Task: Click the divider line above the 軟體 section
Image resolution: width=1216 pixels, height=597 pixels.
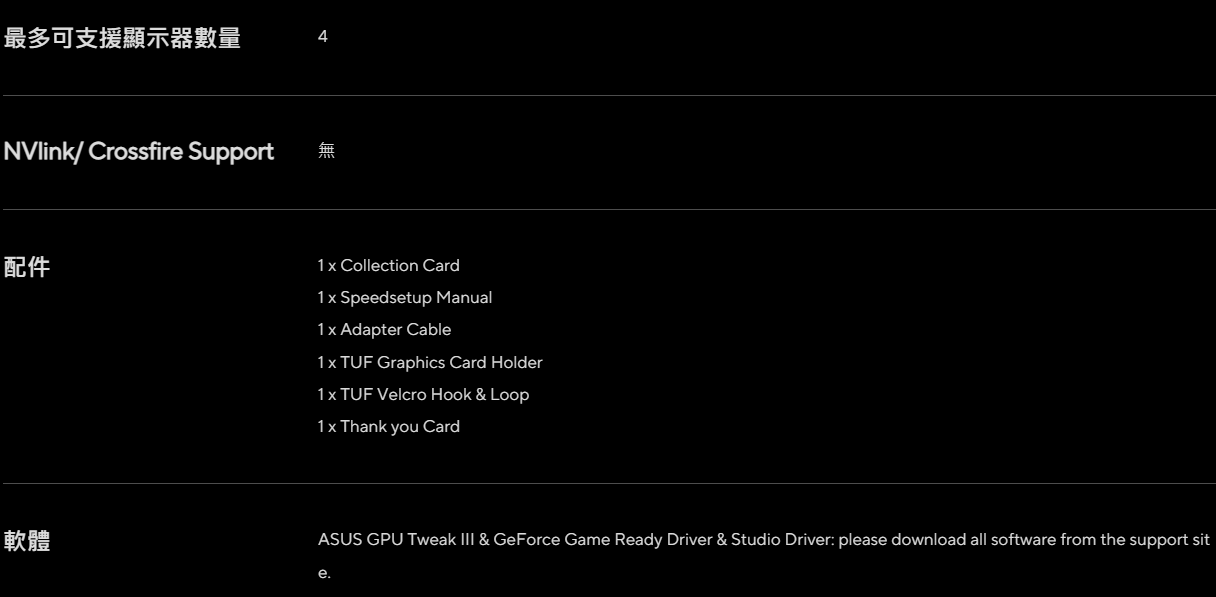Action: click(x=608, y=484)
